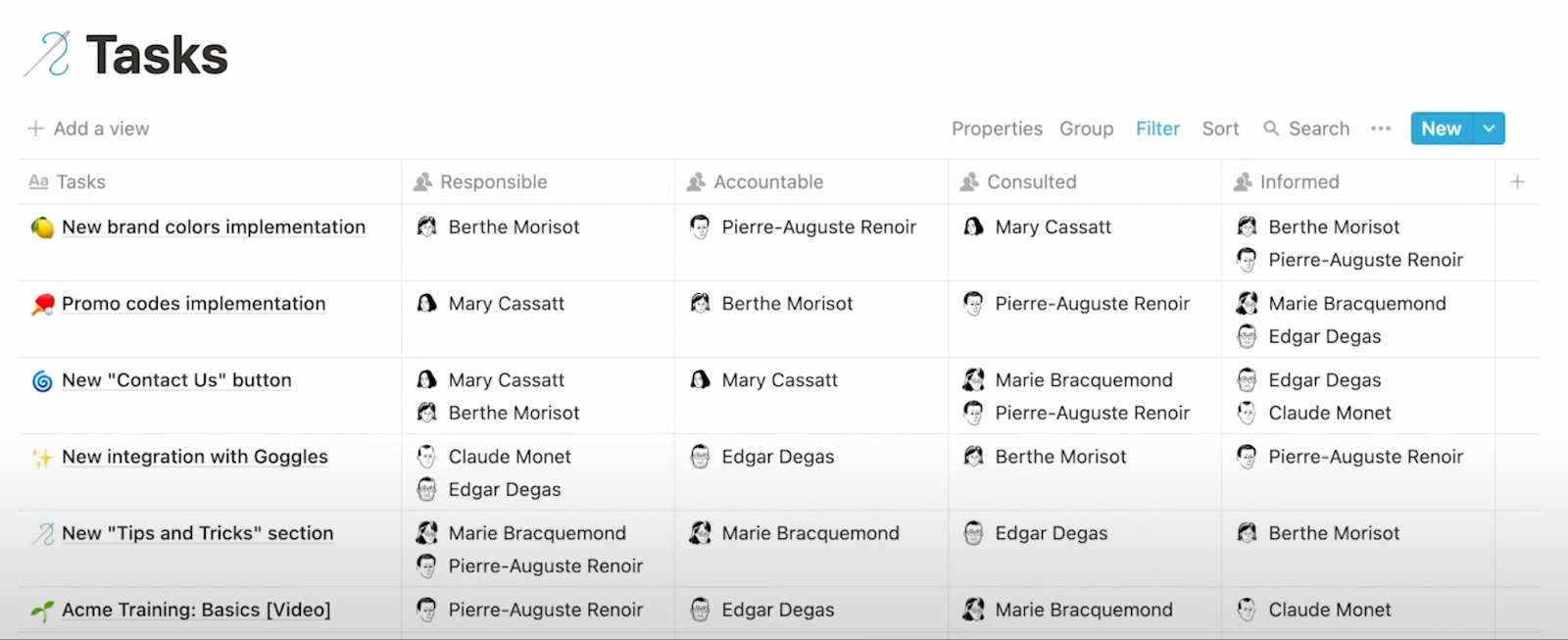The image size is (1568, 640).
Task: Click the red icon beside Promo codes task
Action: [x=42, y=305]
